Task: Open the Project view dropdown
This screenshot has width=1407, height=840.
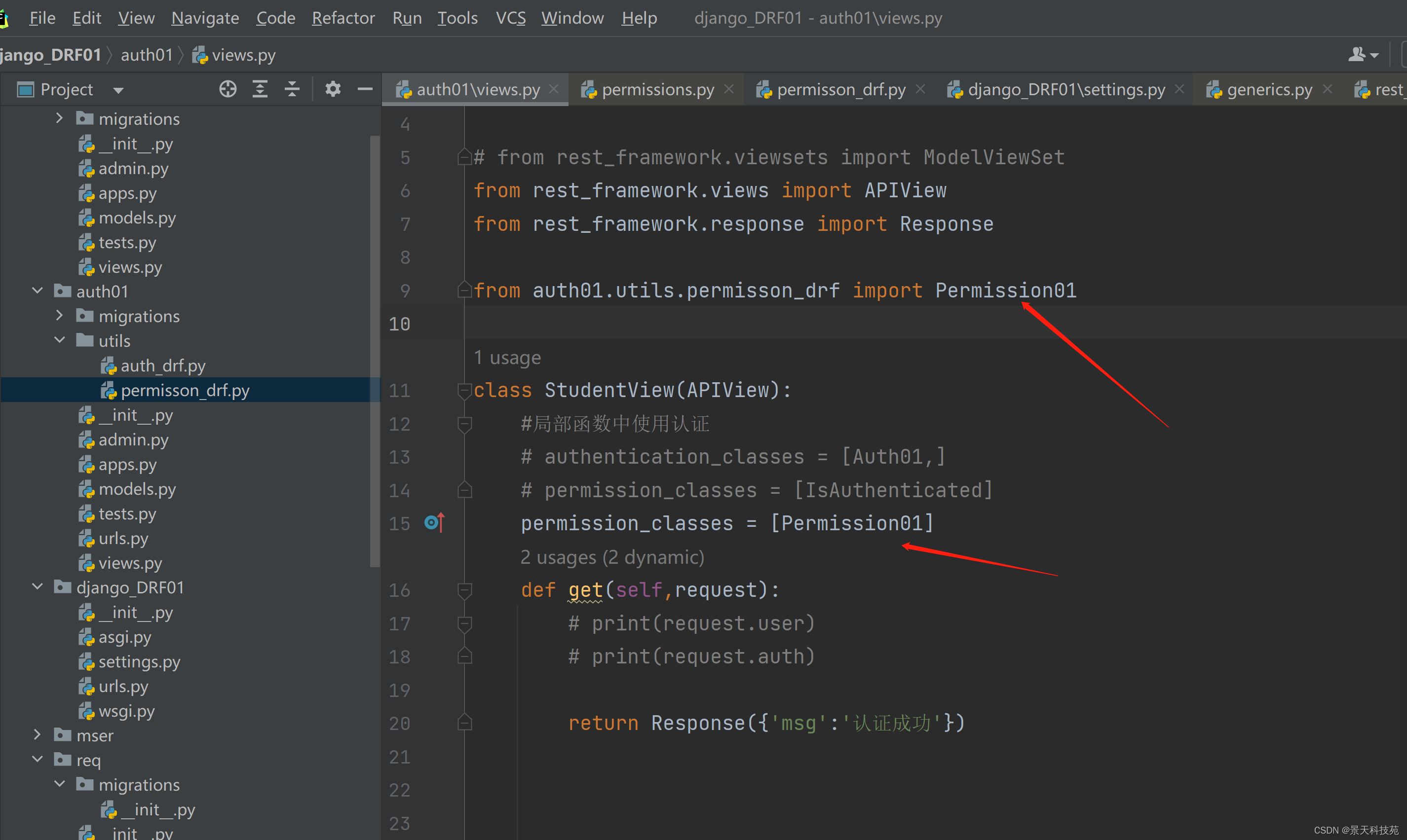Action: tap(118, 90)
